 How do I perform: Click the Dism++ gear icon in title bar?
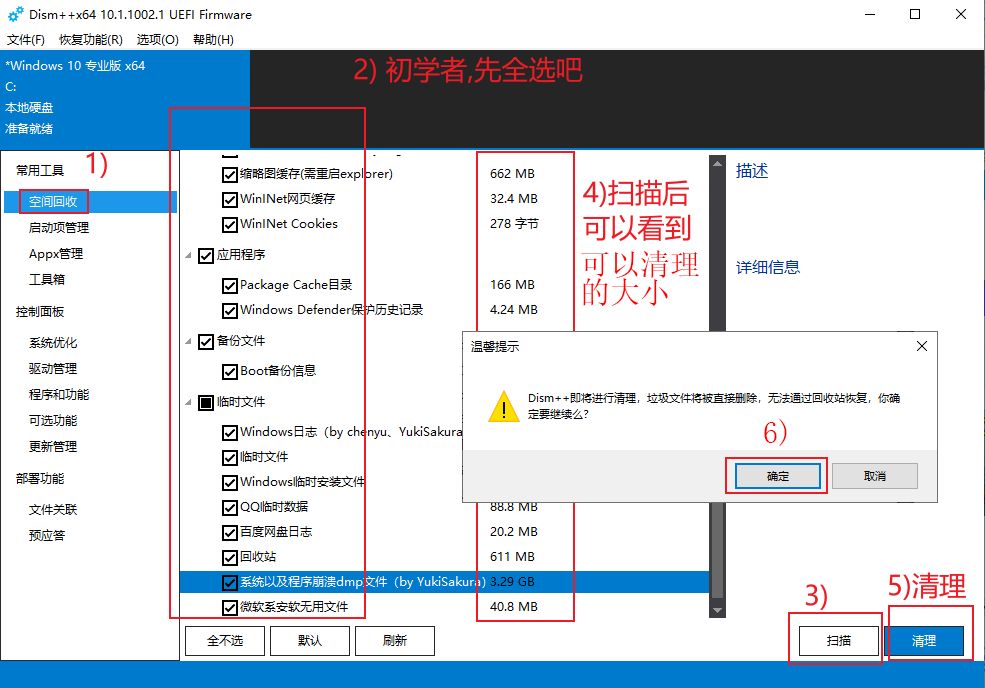point(15,15)
